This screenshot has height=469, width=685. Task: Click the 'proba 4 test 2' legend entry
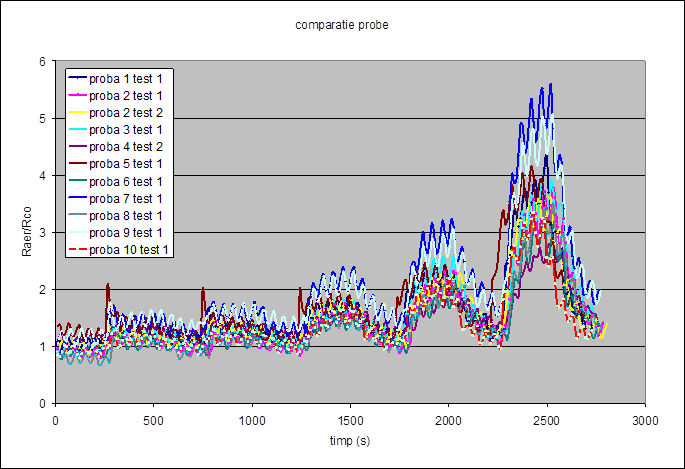116,147
